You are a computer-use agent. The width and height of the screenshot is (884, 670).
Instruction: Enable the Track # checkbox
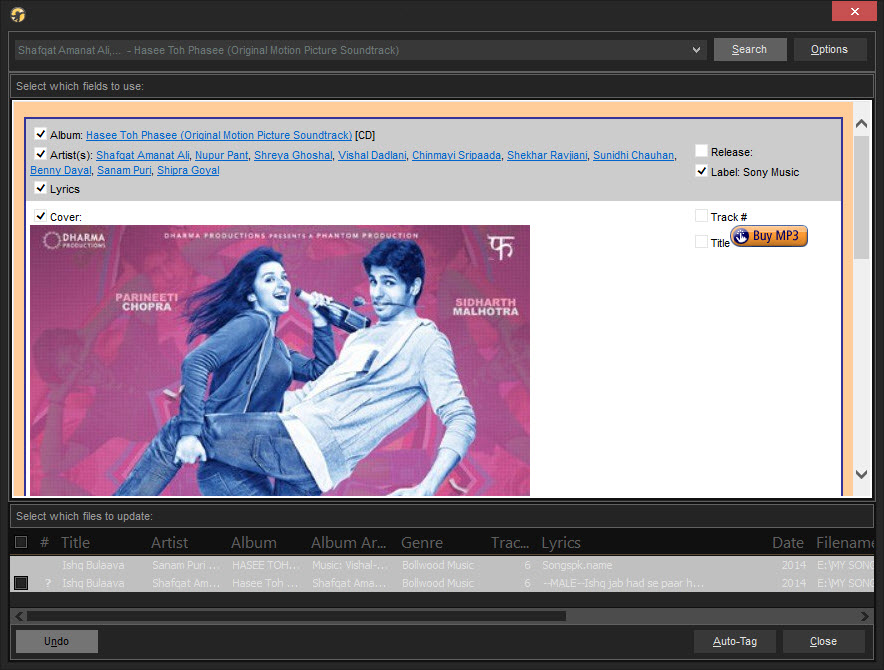701,216
